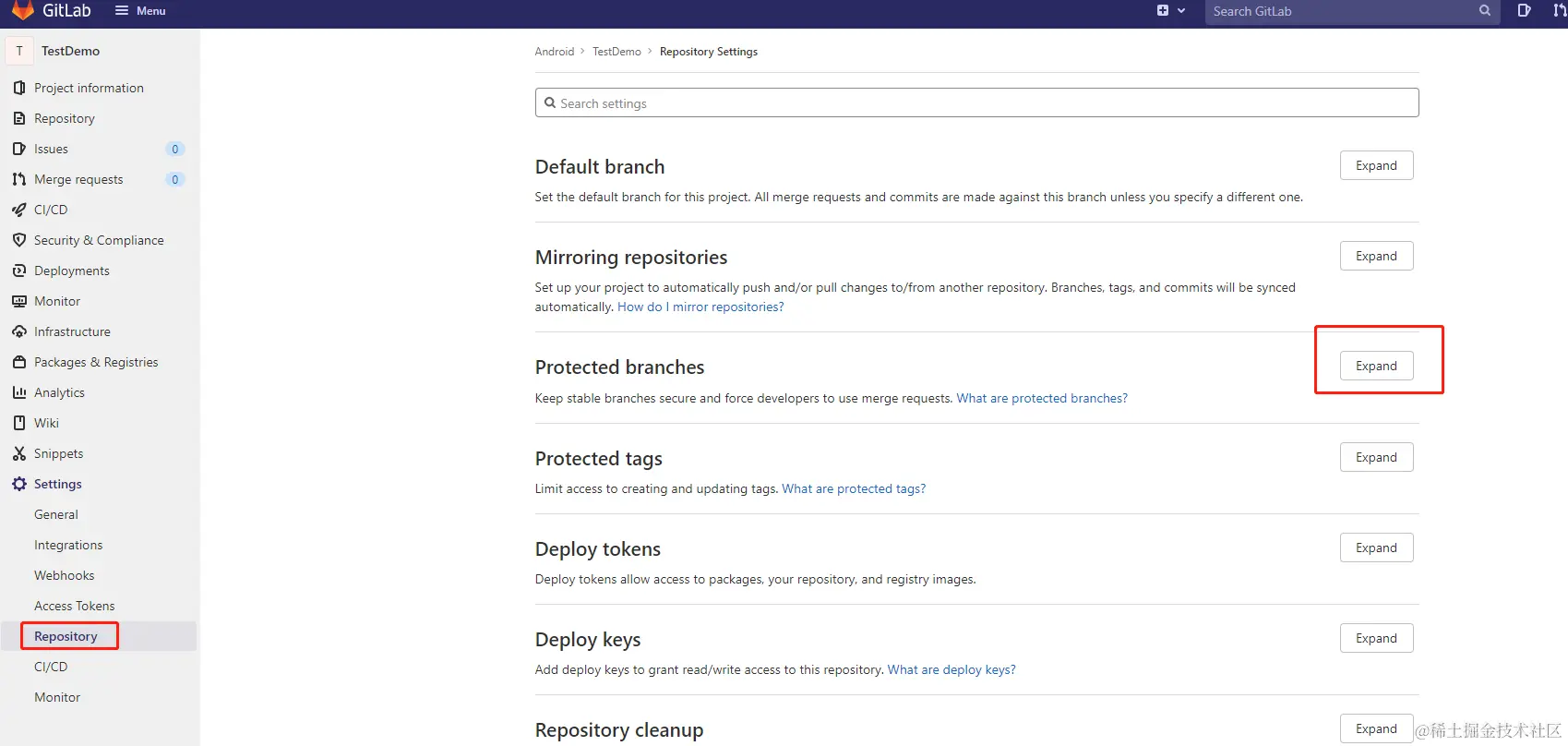Expand the Default branch section
This screenshot has height=746, width=1568.
pos(1376,166)
